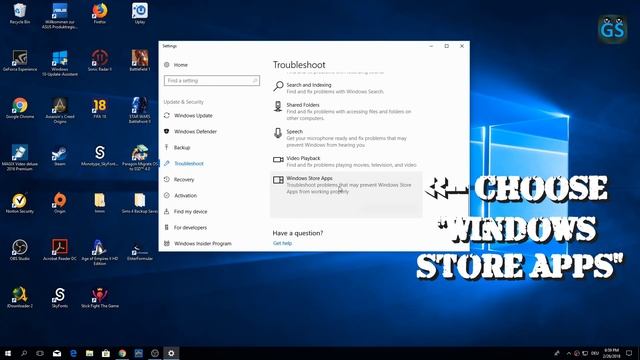The width and height of the screenshot is (640, 360).
Task: Click the magnifier icon next to Search and Indexing
Action: click(278, 86)
